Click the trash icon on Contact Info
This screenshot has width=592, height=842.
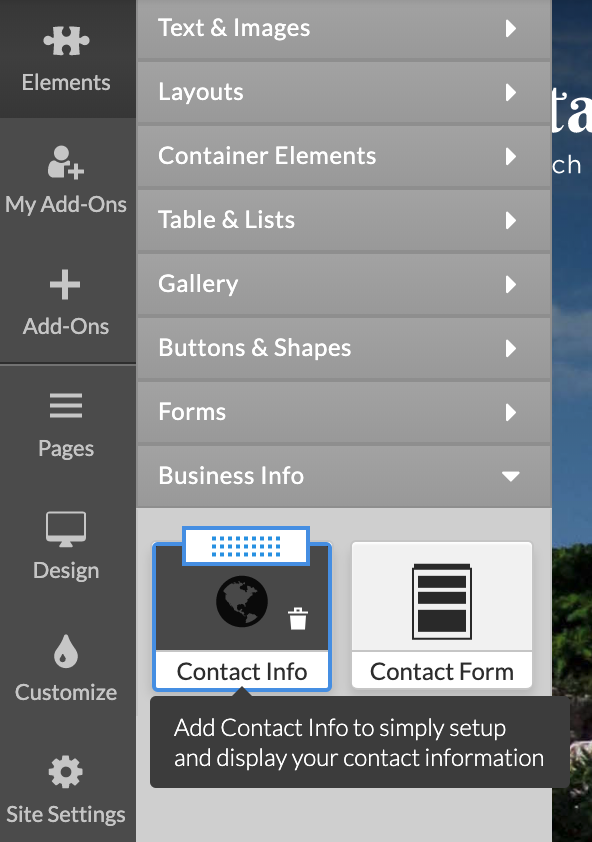point(298,618)
